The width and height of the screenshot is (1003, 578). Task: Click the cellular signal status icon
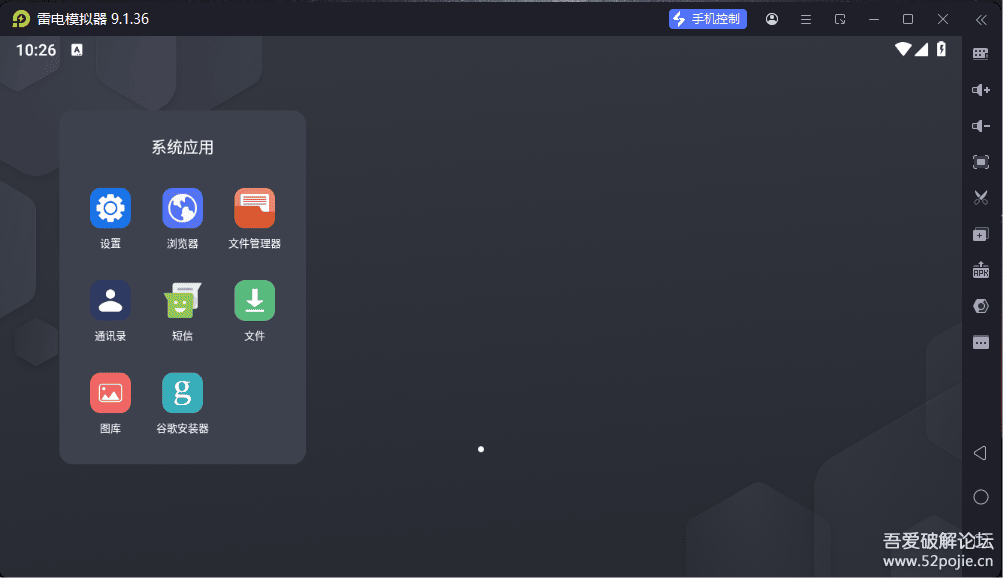click(x=921, y=49)
